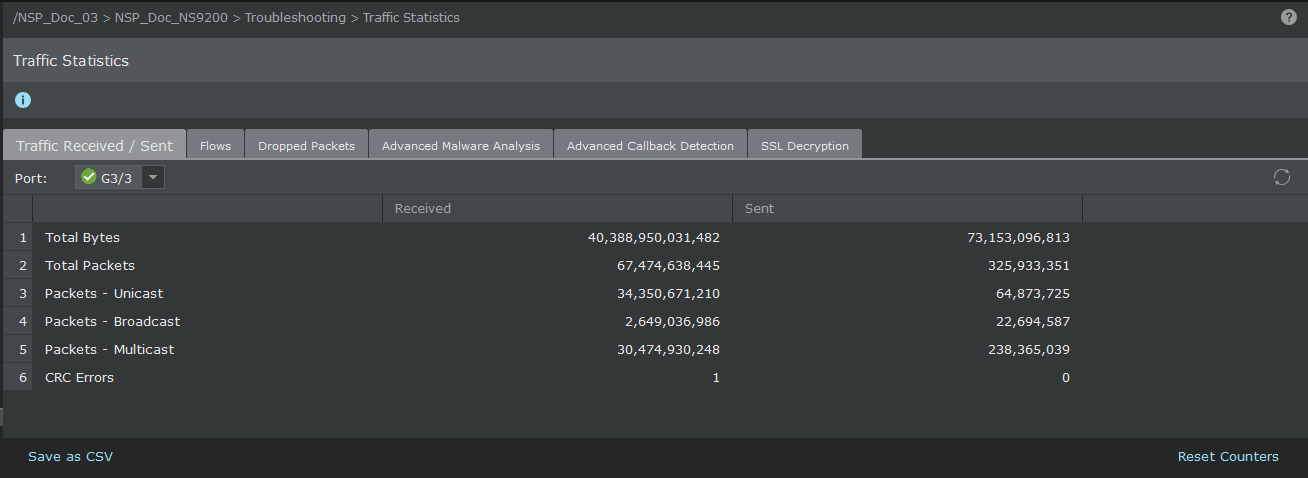Image resolution: width=1308 pixels, height=478 pixels.
Task: Select the Total Packets row label
Action: click(x=90, y=266)
